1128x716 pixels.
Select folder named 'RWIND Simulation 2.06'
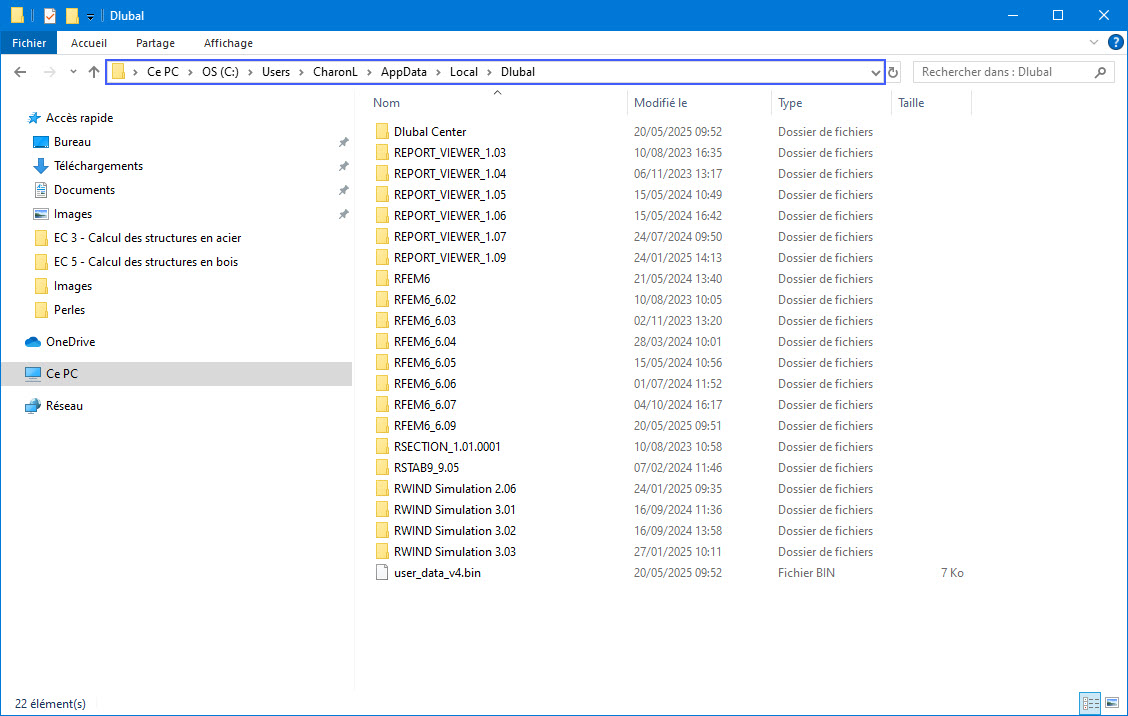click(x=455, y=489)
